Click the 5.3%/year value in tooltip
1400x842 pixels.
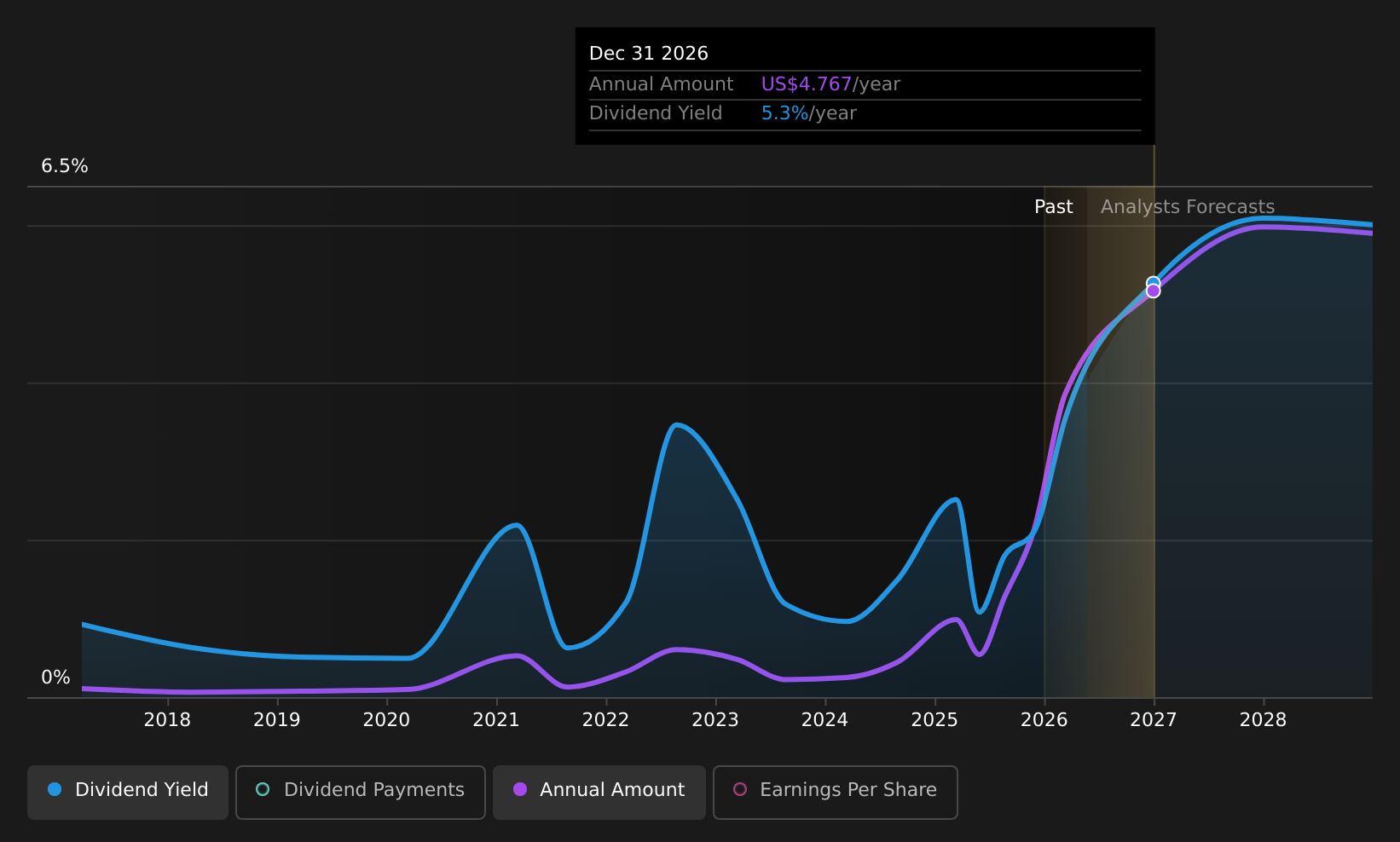point(808,113)
